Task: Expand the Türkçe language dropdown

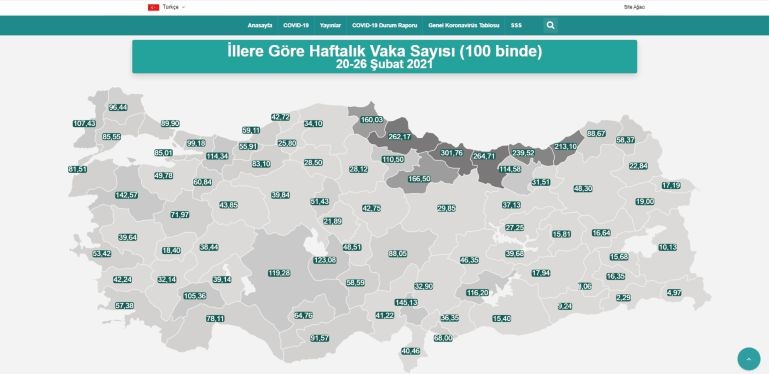Action: tap(174, 7)
